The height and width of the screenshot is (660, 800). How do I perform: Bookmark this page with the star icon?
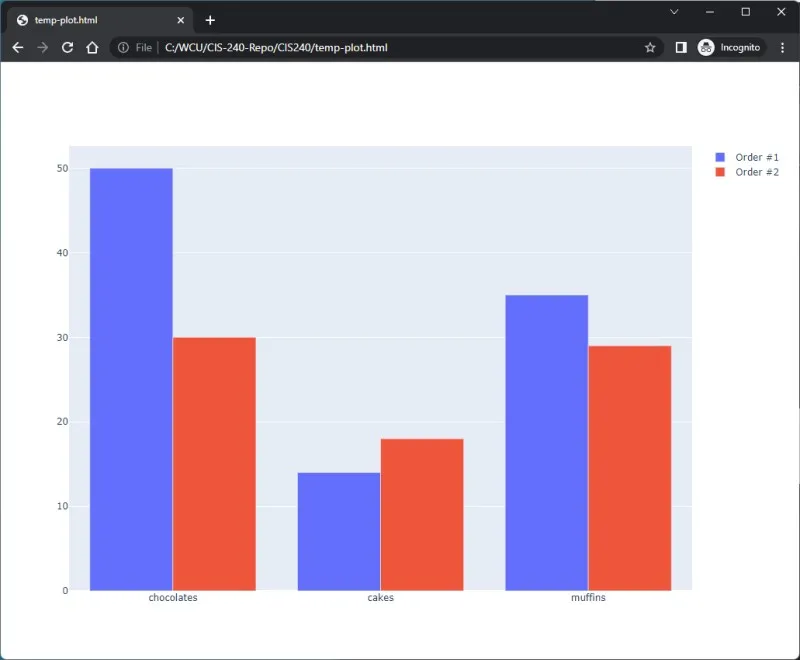(x=649, y=47)
